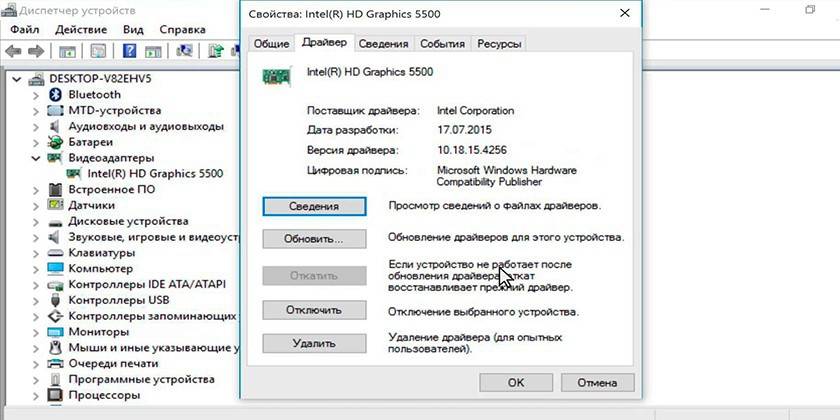The image size is (840, 420).
Task: Click the blue Help toolbar icon
Action: tap(129, 50)
